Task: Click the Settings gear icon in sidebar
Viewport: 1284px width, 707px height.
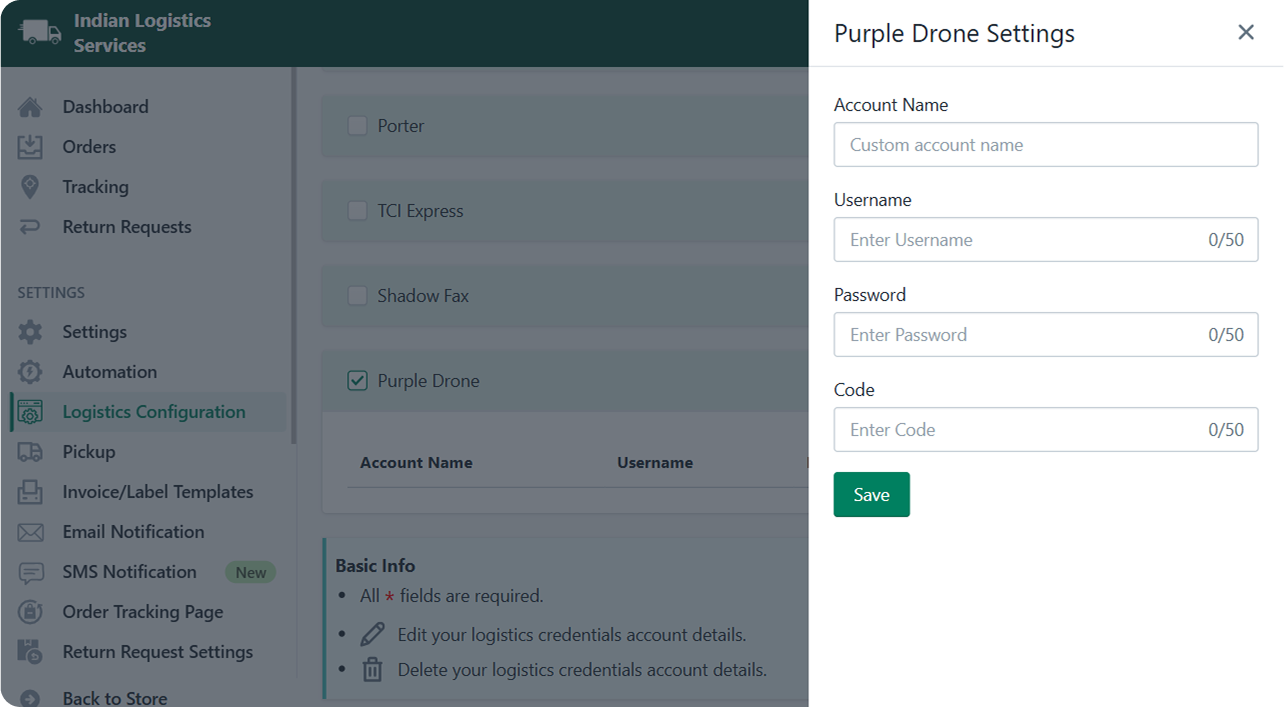Action: (x=30, y=332)
